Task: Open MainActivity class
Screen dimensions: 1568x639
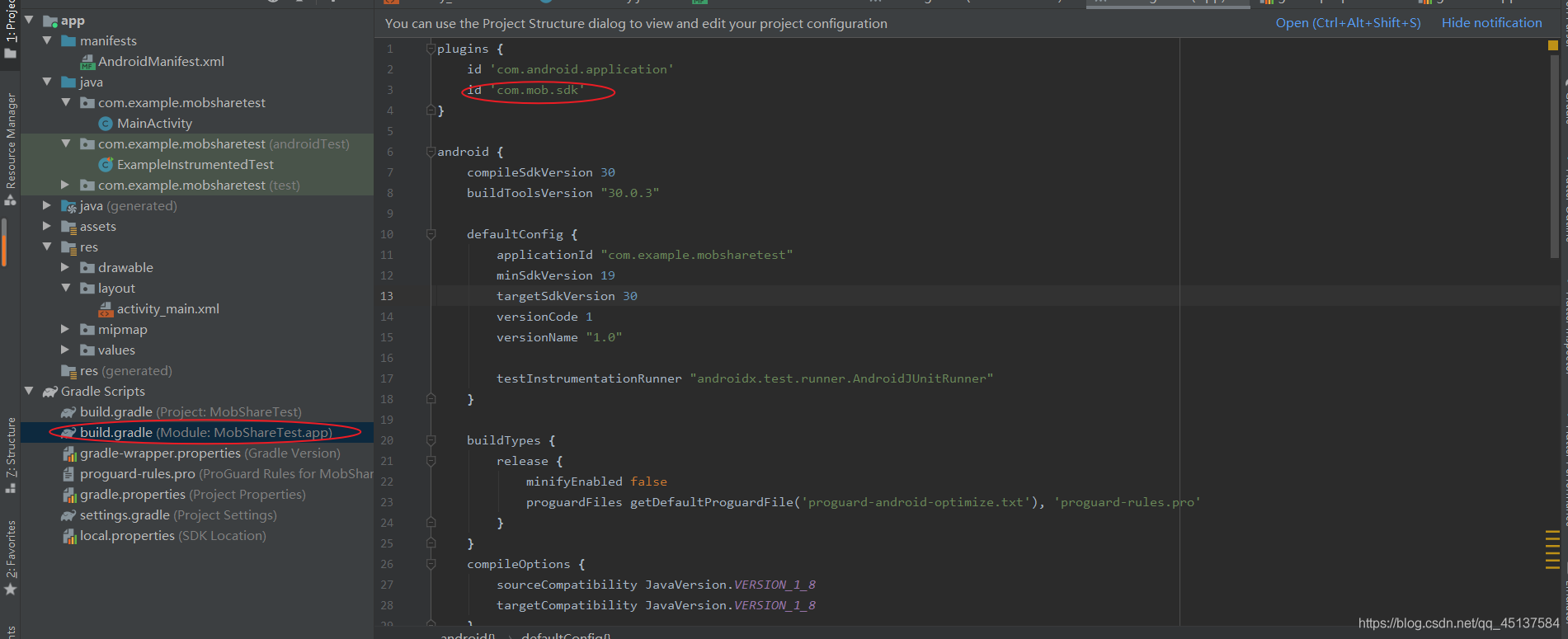Action: 154,123
